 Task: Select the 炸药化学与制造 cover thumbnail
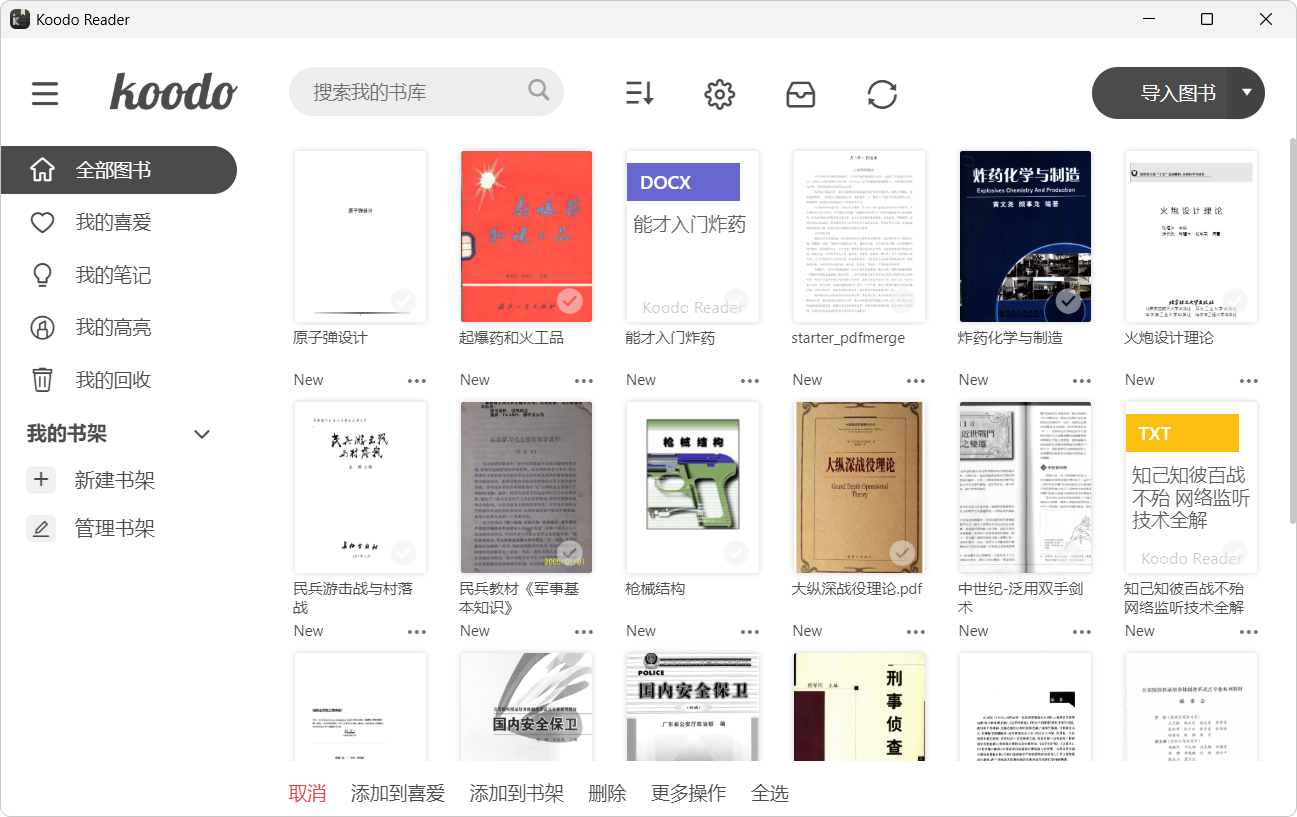tap(1025, 237)
